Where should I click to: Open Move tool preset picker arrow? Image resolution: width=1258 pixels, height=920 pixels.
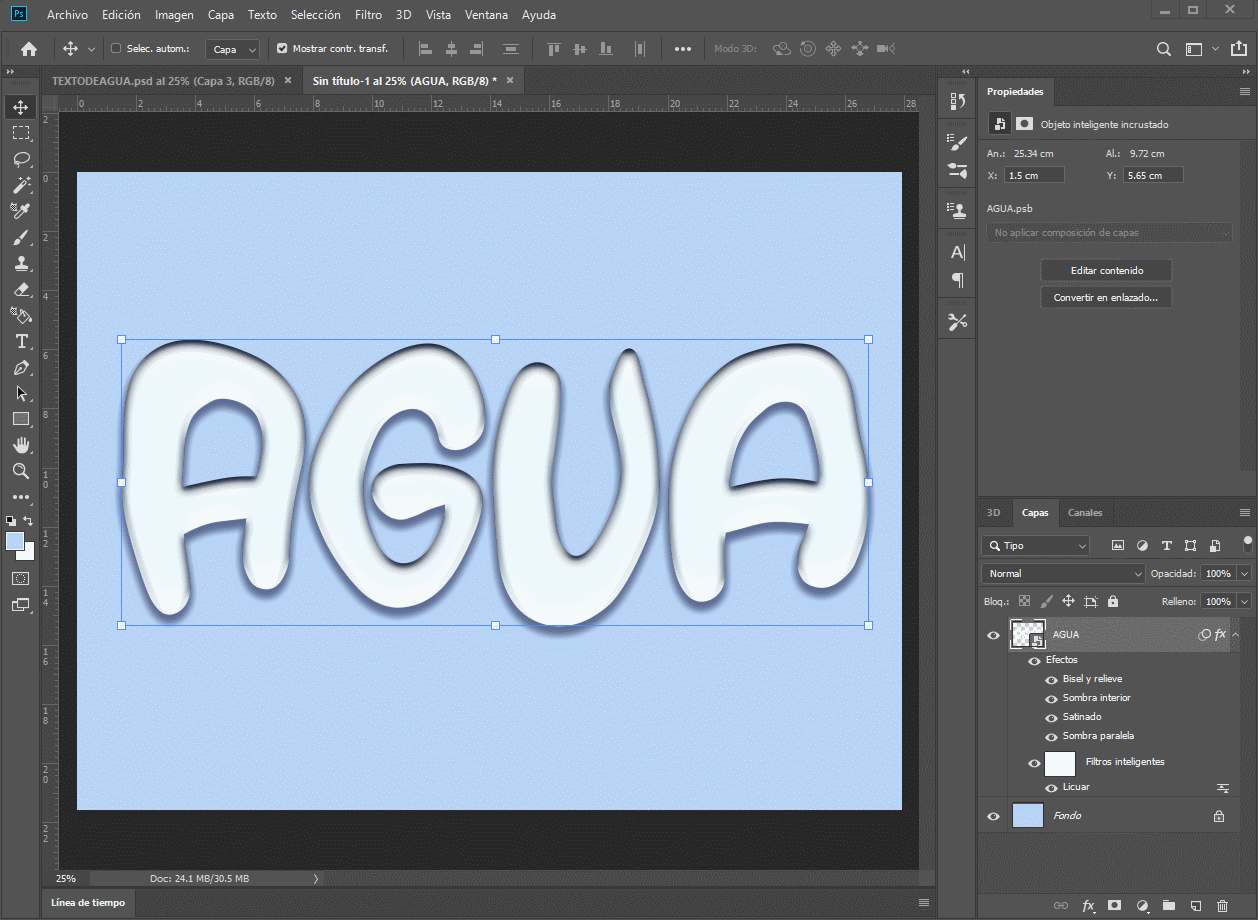pos(92,49)
